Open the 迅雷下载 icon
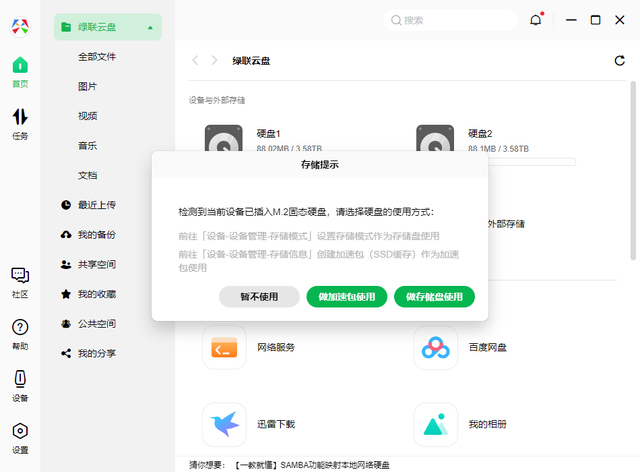 [x=224, y=424]
